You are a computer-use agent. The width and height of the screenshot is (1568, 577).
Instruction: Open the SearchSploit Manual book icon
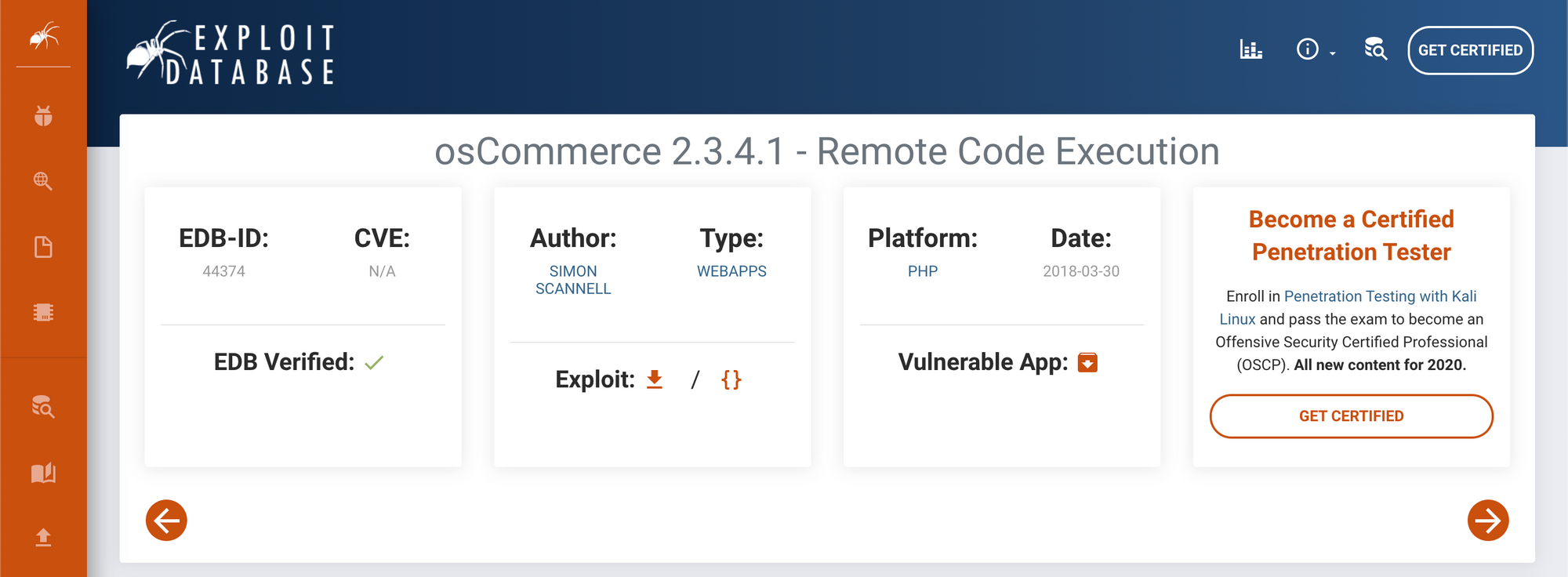[x=44, y=473]
